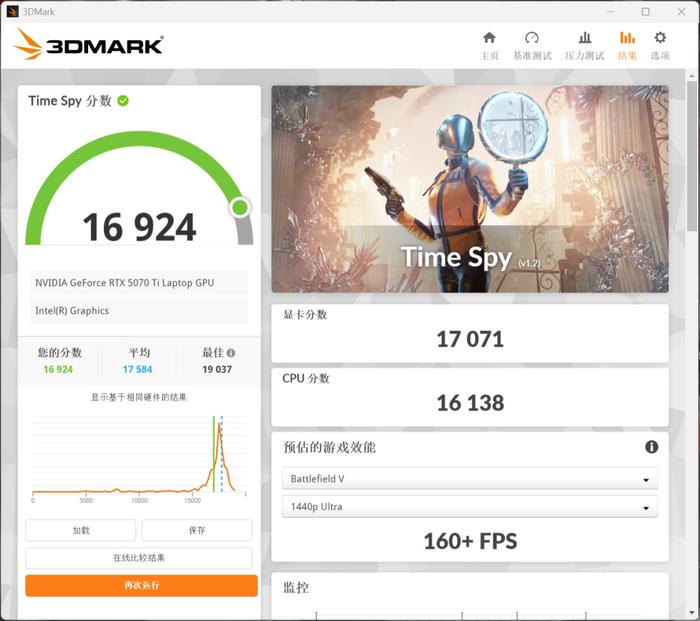
Task: Click 在线比较结果 to compare results online
Action: [139, 558]
